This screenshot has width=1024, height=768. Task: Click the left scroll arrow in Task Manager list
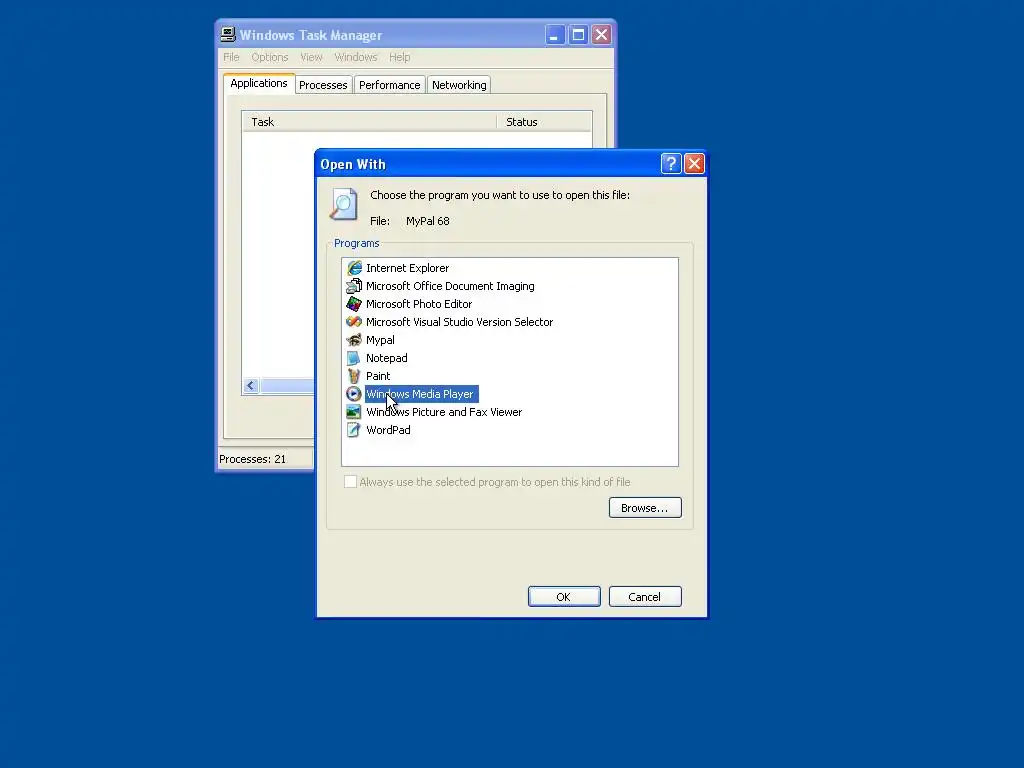[251, 385]
